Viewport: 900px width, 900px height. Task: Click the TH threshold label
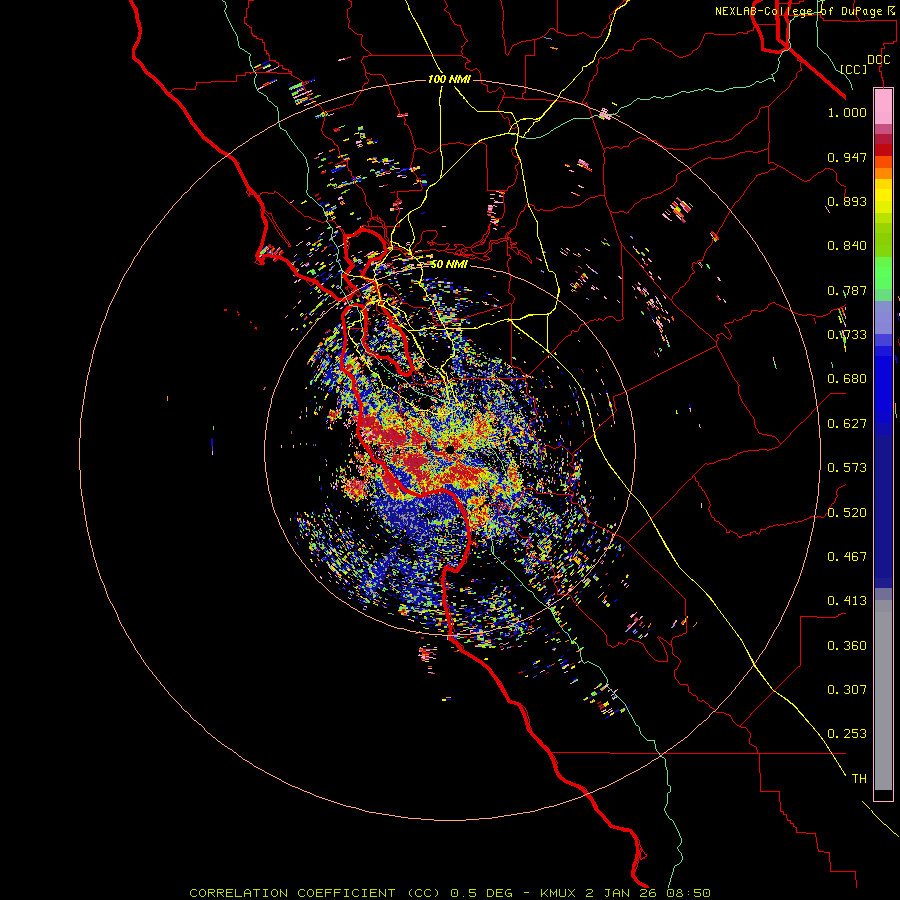pyautogui.click(x=859, y=779)
